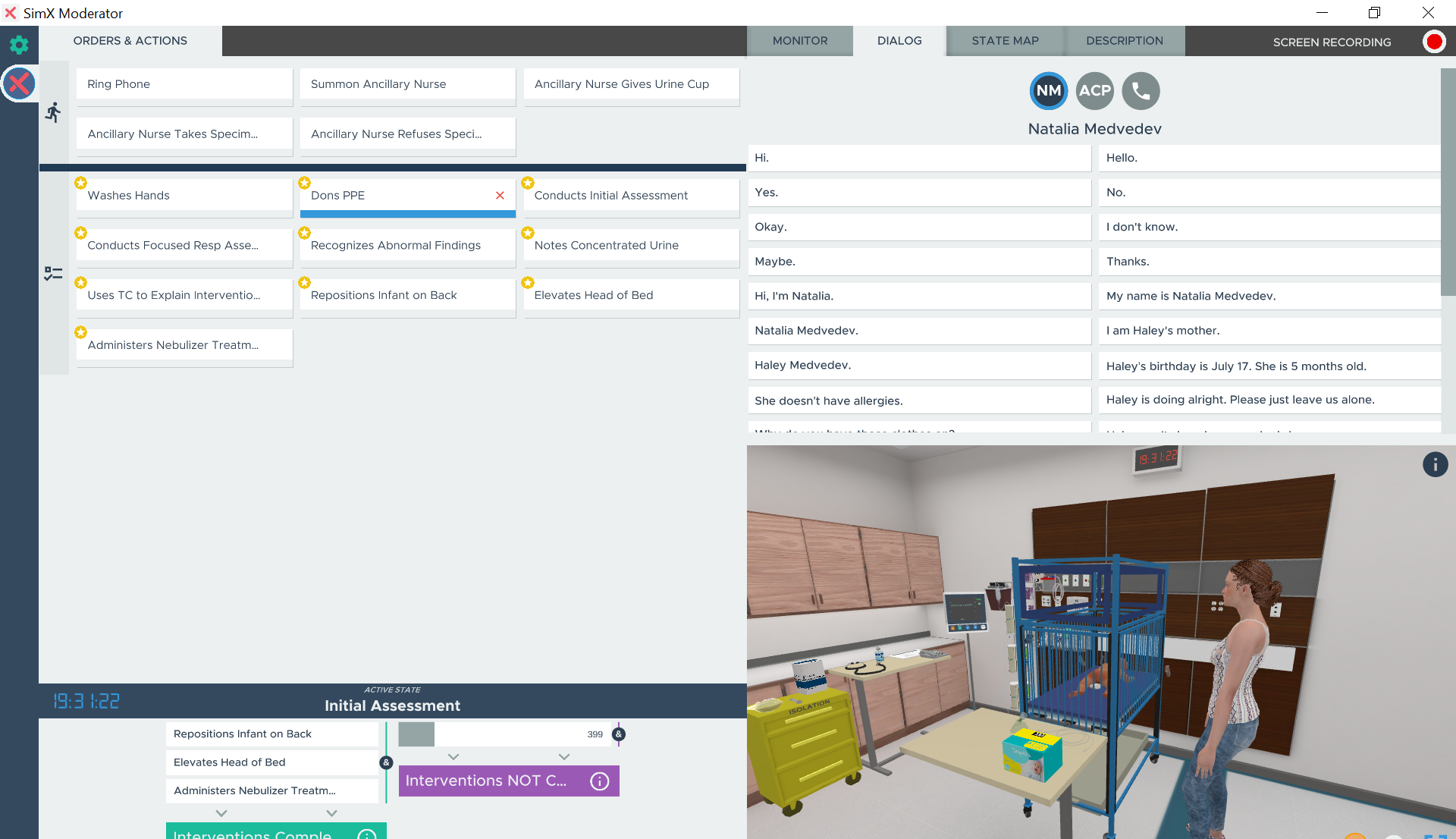This screenshot has width=1456, height=839.
Task: Switch to the MONITOR tab
Action: [799, 41]
